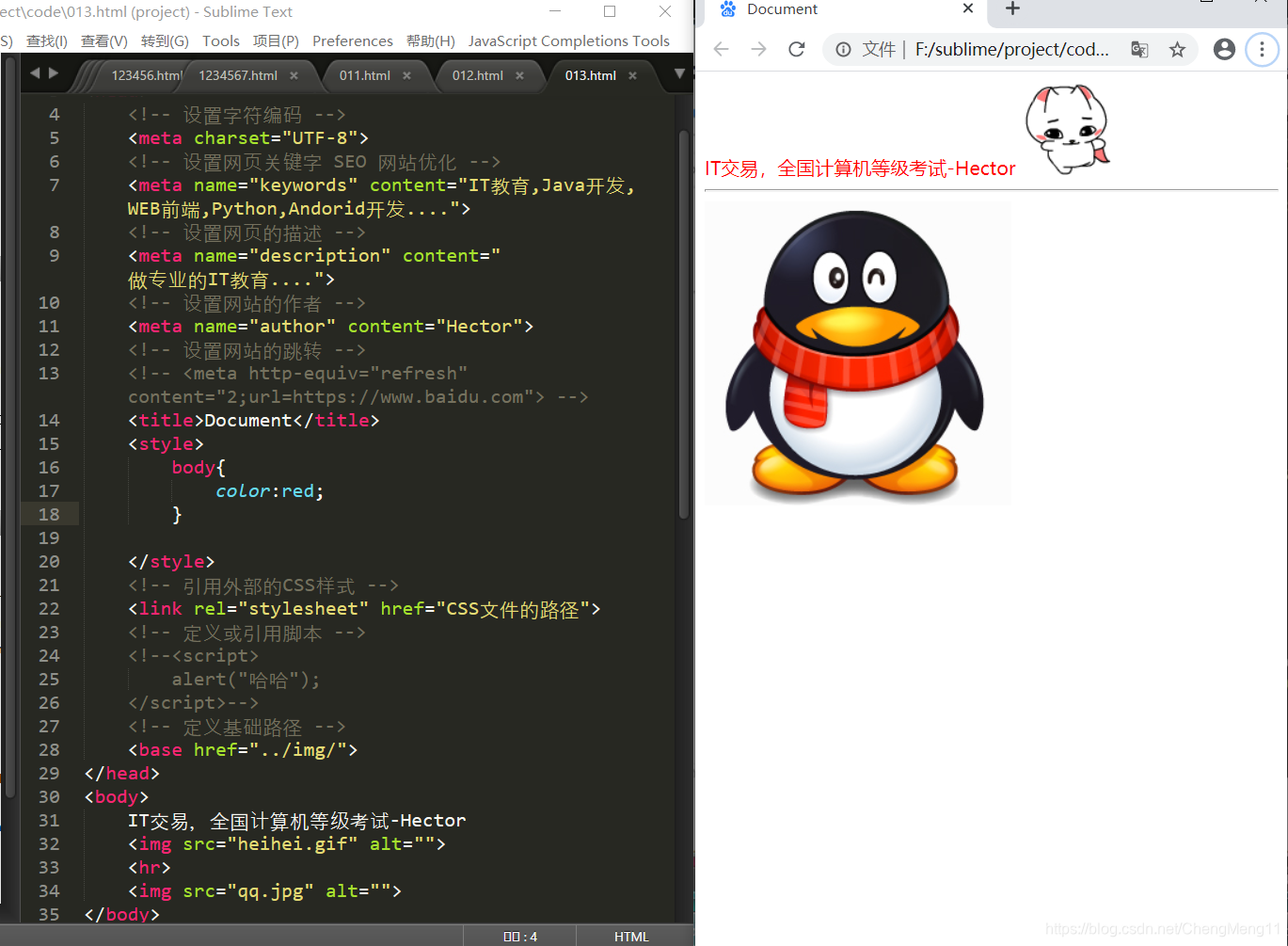Click line number 18 in gutter

[x=49, y=515]
